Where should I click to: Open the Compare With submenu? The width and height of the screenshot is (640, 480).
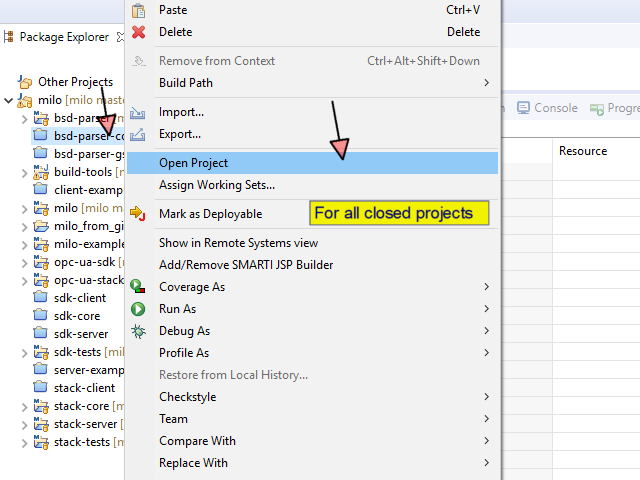click(x=312, y=441)
